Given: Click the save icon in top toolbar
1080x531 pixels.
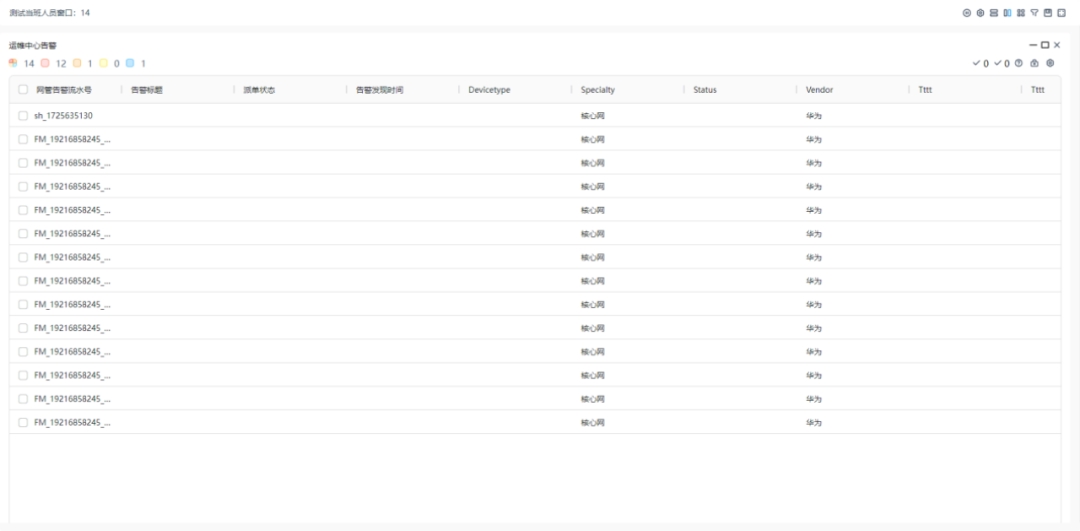Looking at the screenshot, I should pos(1048,13).
